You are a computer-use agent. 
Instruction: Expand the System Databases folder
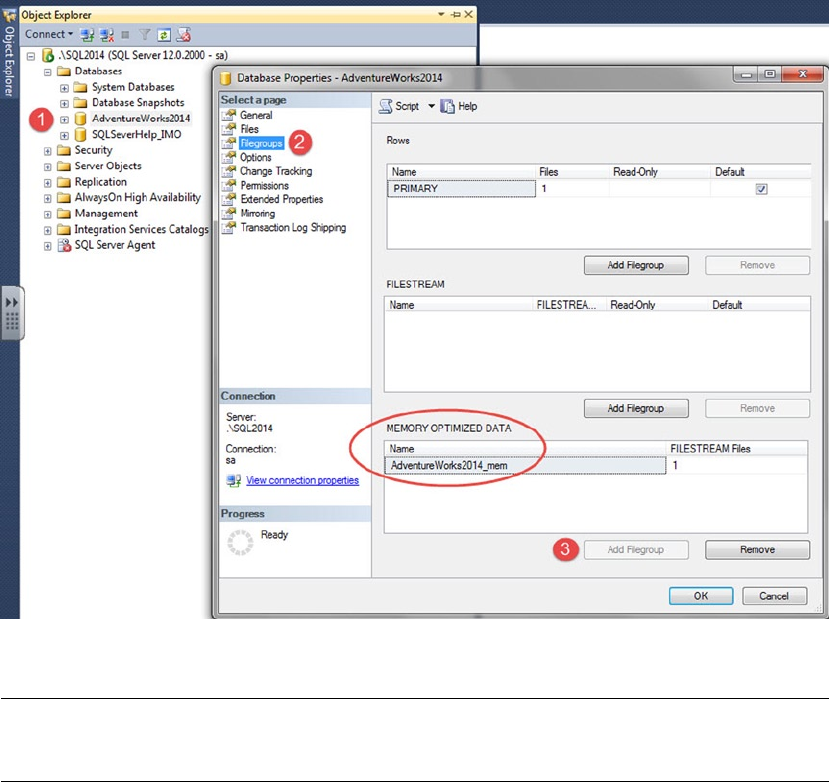coord(64,88)
